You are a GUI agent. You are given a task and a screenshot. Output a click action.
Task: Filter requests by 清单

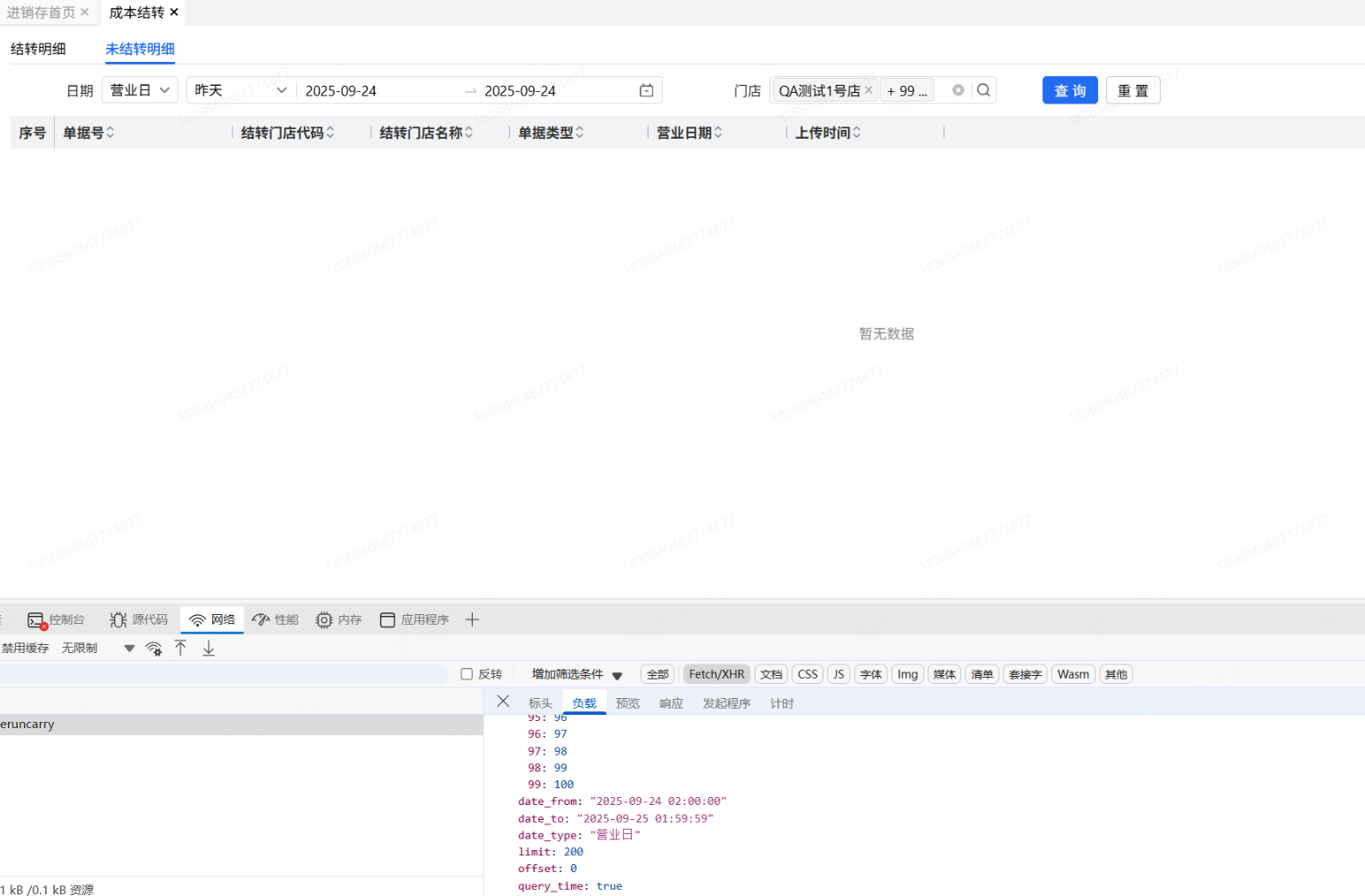pos(982,674)
